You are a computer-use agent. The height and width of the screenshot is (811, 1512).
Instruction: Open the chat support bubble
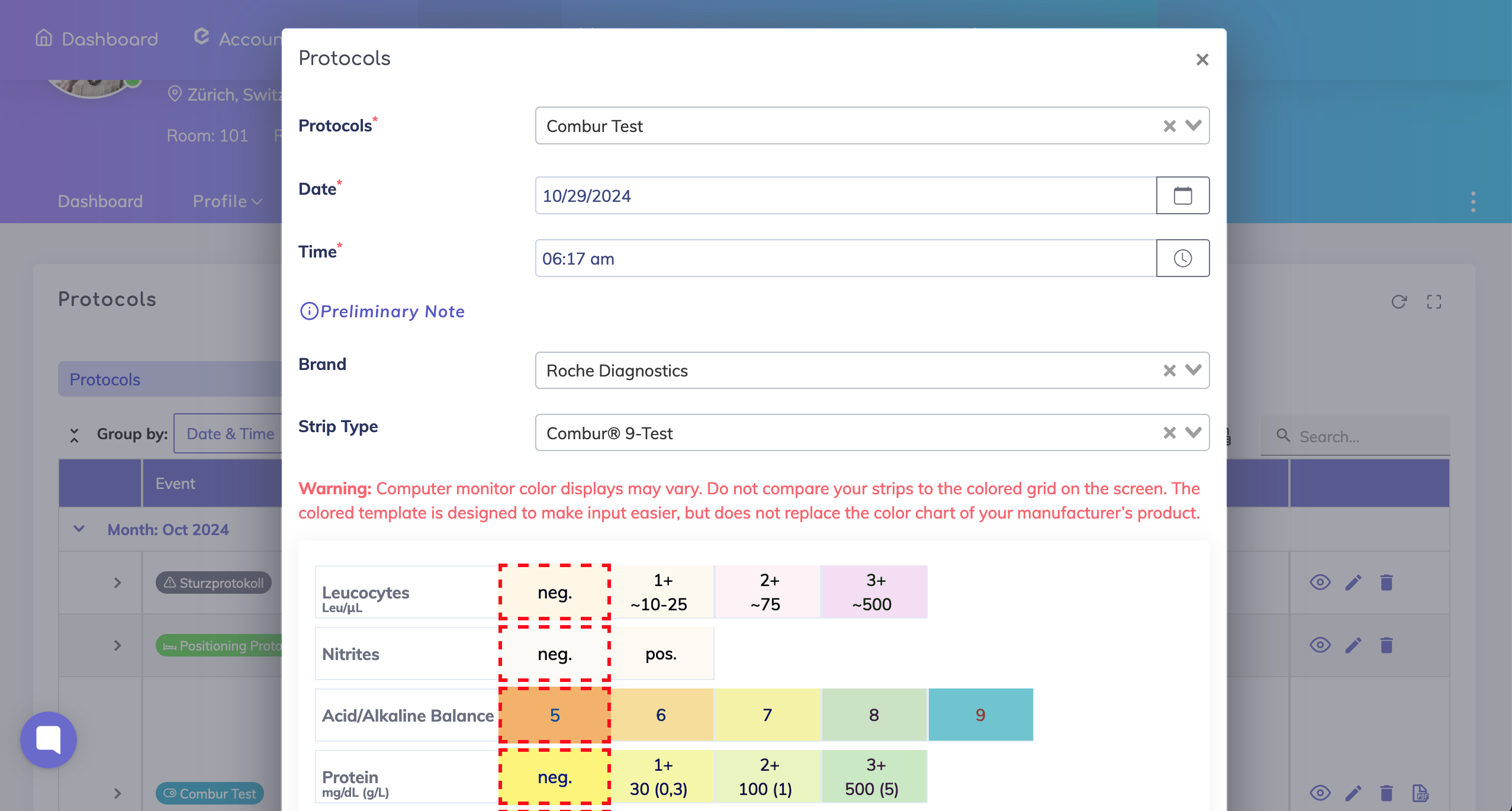coord(49,739)
